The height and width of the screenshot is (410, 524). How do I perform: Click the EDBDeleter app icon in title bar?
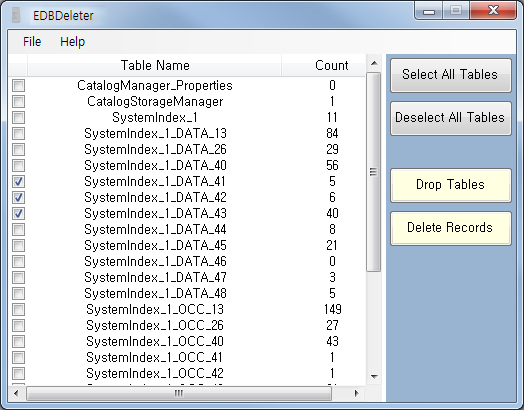pyautogui.click(x=15, y=15)
